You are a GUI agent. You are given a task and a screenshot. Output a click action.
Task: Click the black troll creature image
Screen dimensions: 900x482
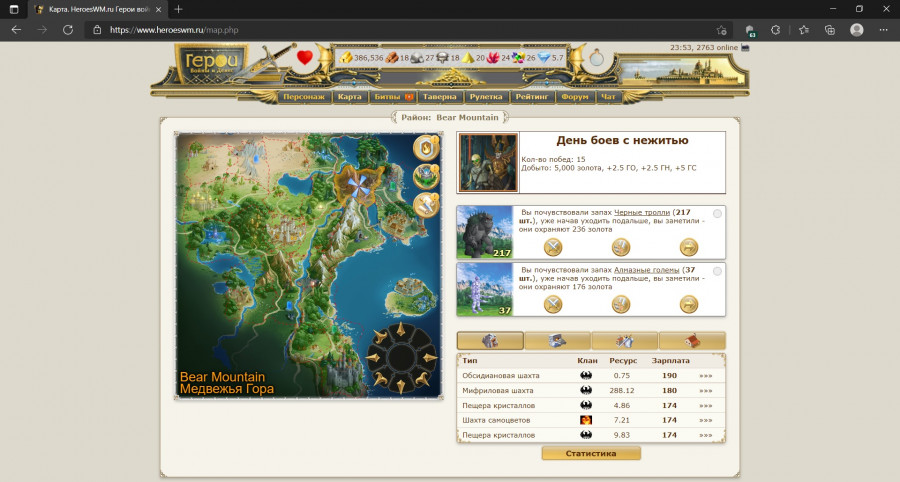click(484, 232)
